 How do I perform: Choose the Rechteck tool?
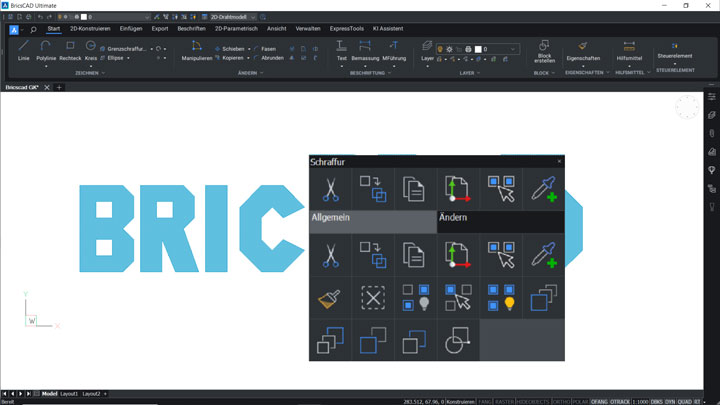pos(70,51)
